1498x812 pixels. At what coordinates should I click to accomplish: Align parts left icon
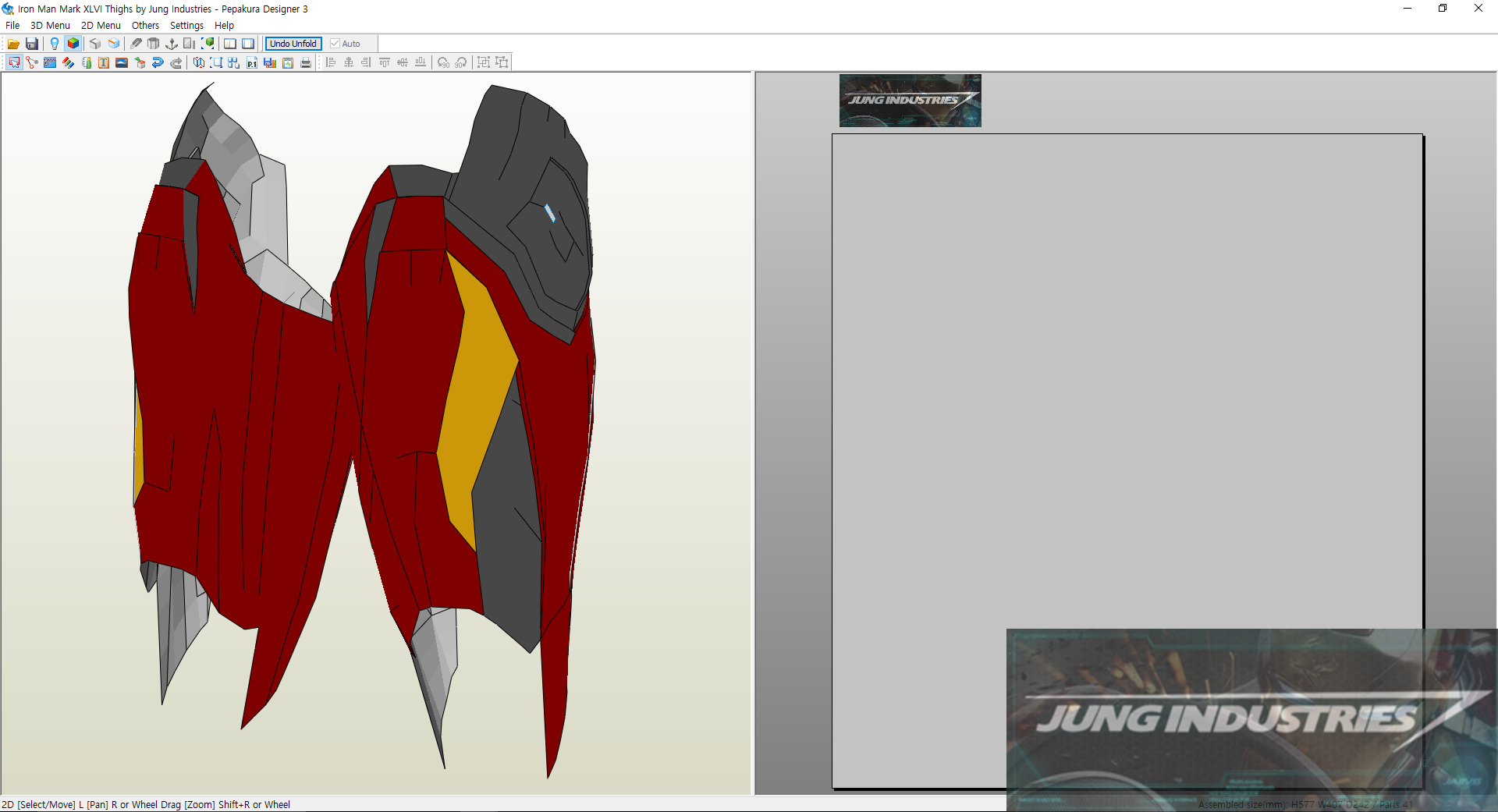click(331, 62)
